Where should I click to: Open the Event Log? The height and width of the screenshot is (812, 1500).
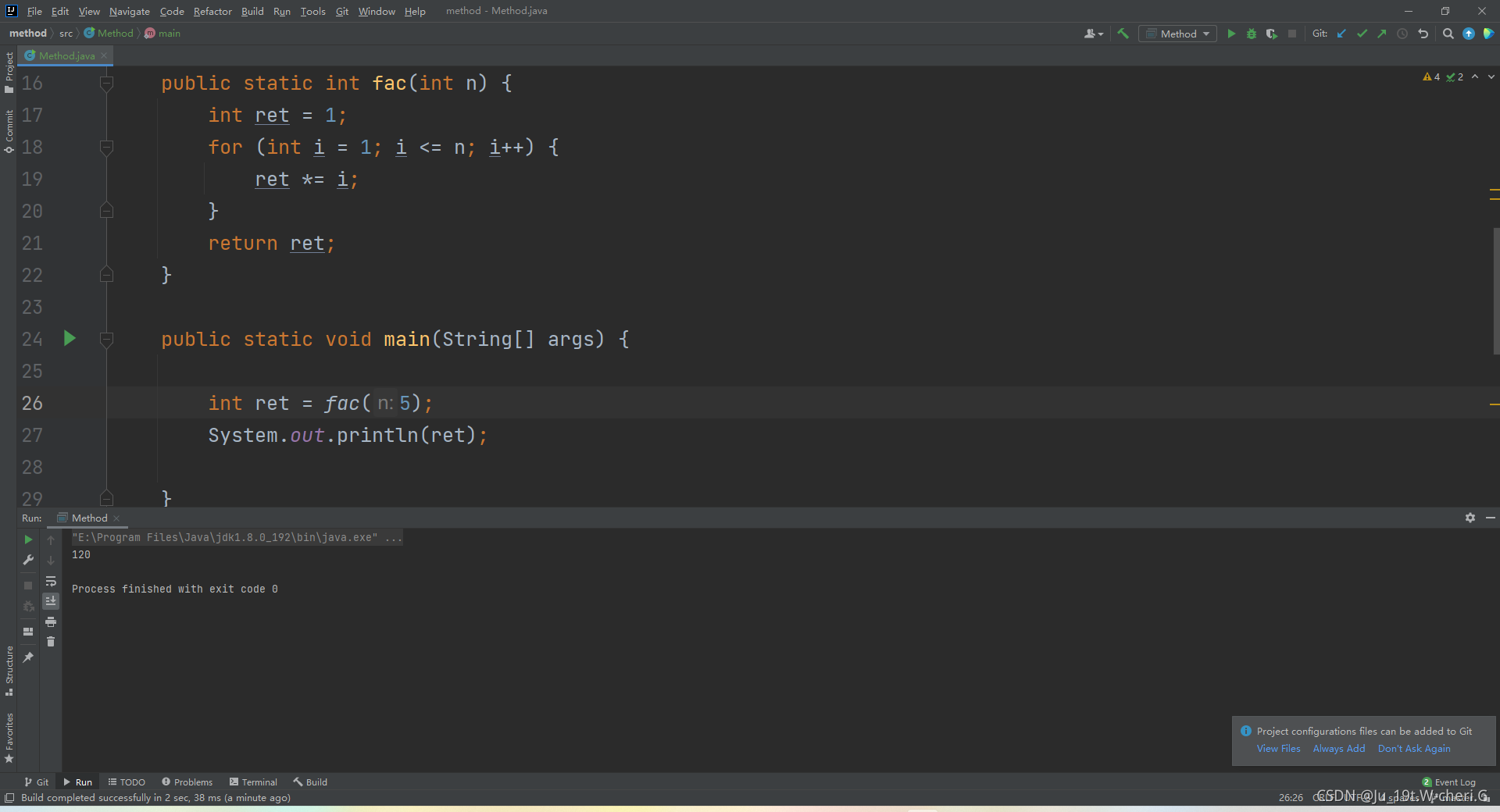pos(1448,782)
